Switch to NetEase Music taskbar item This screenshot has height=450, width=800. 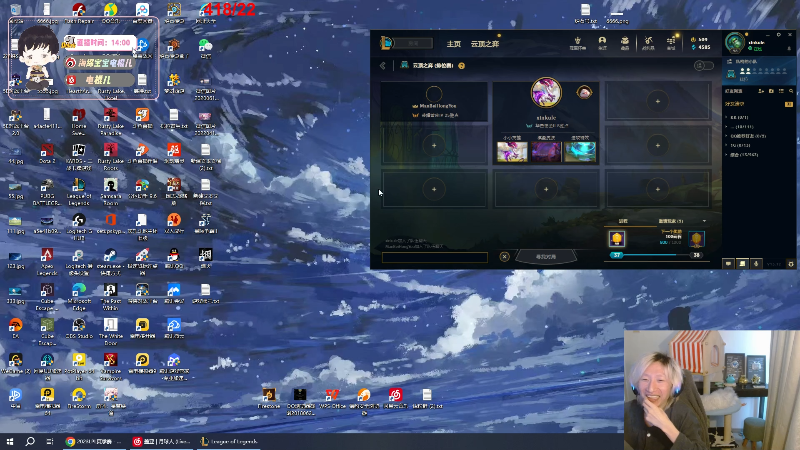point(161,441)
